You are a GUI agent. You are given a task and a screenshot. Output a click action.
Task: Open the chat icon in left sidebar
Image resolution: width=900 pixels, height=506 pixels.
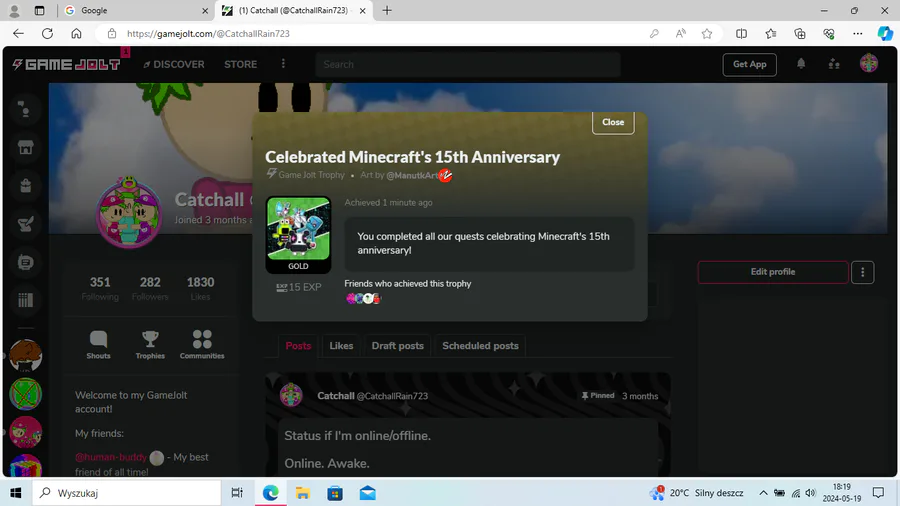coord(25,109)
